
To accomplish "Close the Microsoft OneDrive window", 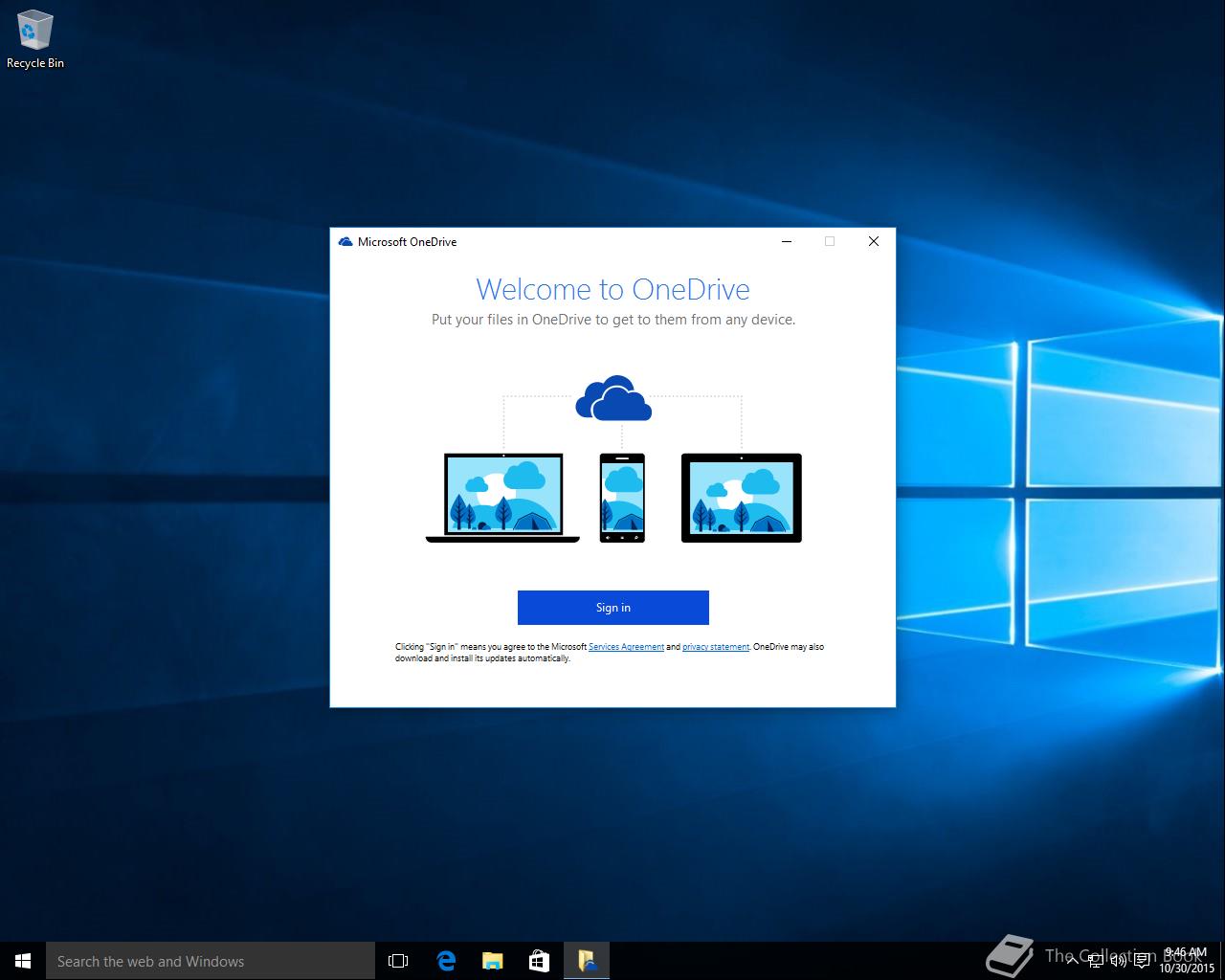I will coord(873,241).
